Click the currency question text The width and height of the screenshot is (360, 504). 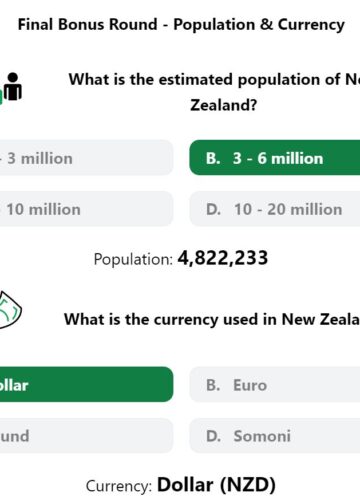(212, 319)
